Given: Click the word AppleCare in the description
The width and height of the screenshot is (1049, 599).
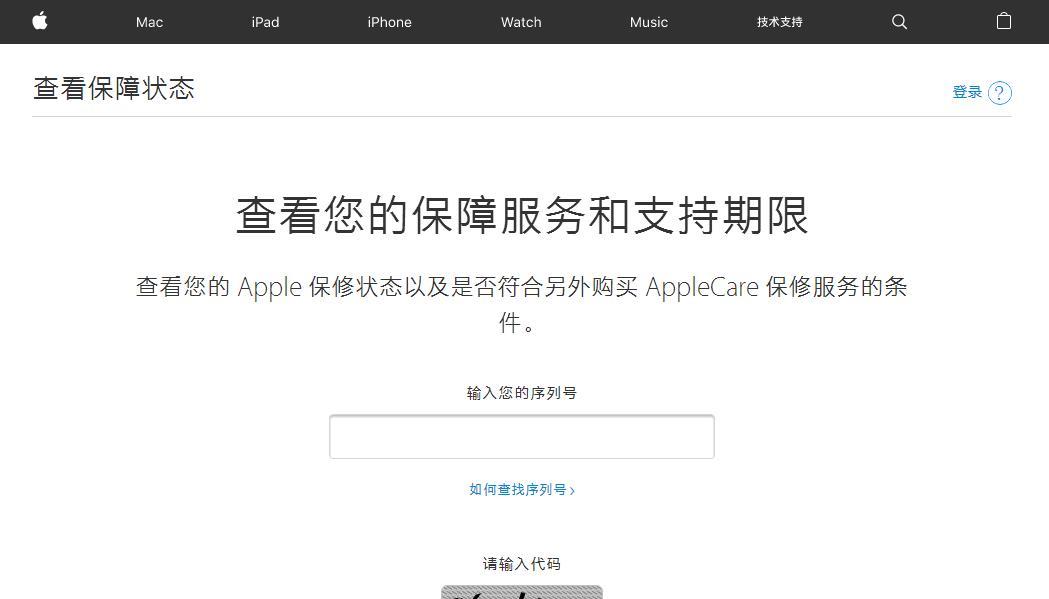Looking at the screenshot, I should click(x=702, y=287).
